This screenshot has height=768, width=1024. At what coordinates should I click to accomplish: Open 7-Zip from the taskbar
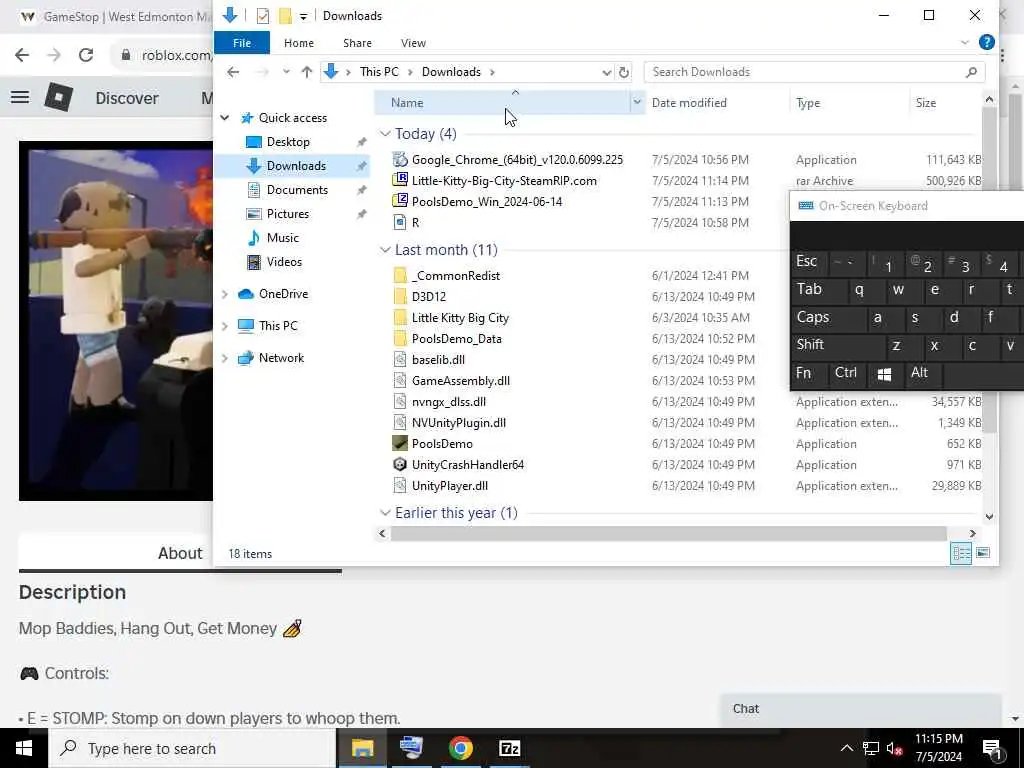point(509,748)
